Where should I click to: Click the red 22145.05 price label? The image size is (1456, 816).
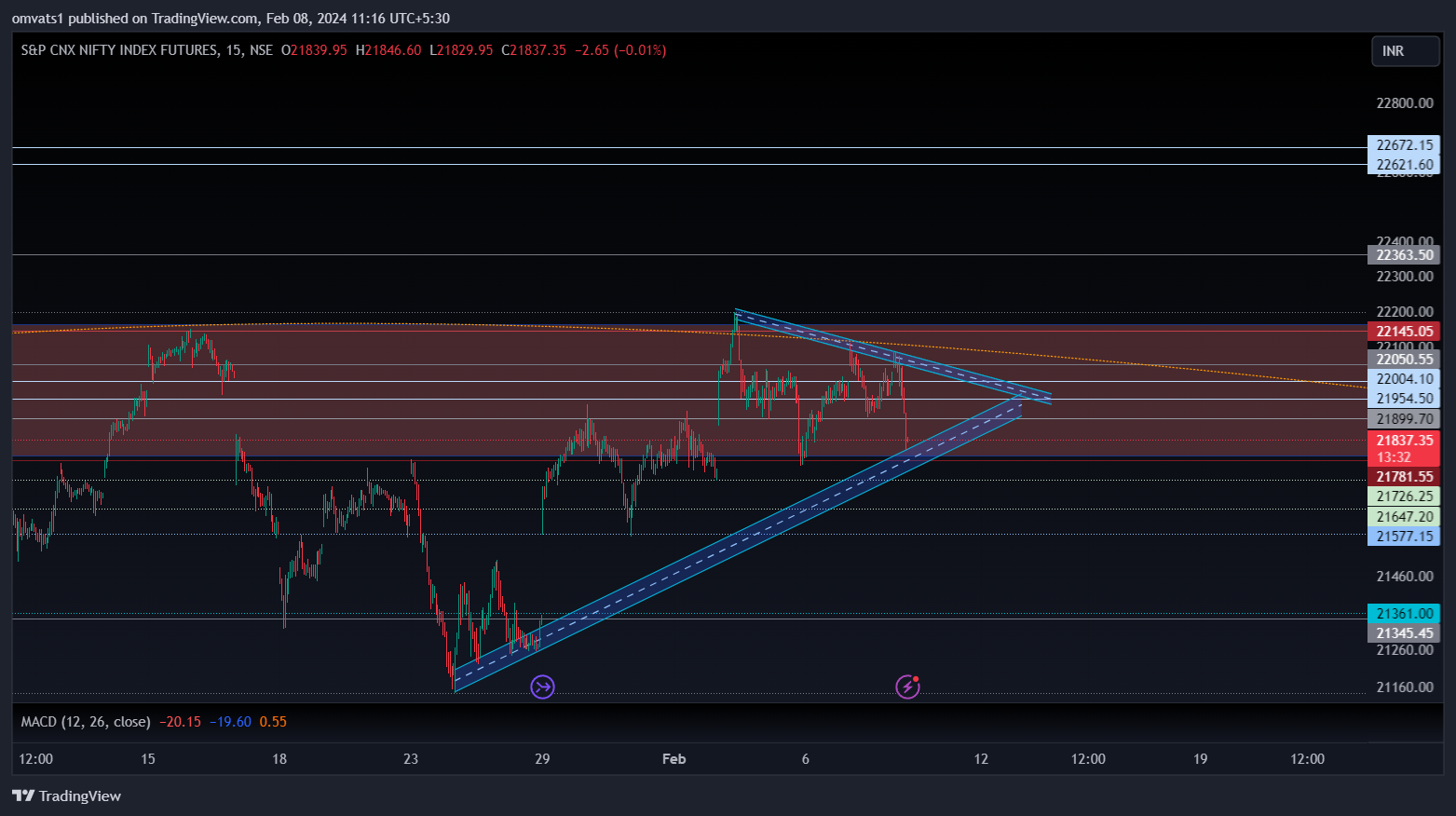point(1404,332)
